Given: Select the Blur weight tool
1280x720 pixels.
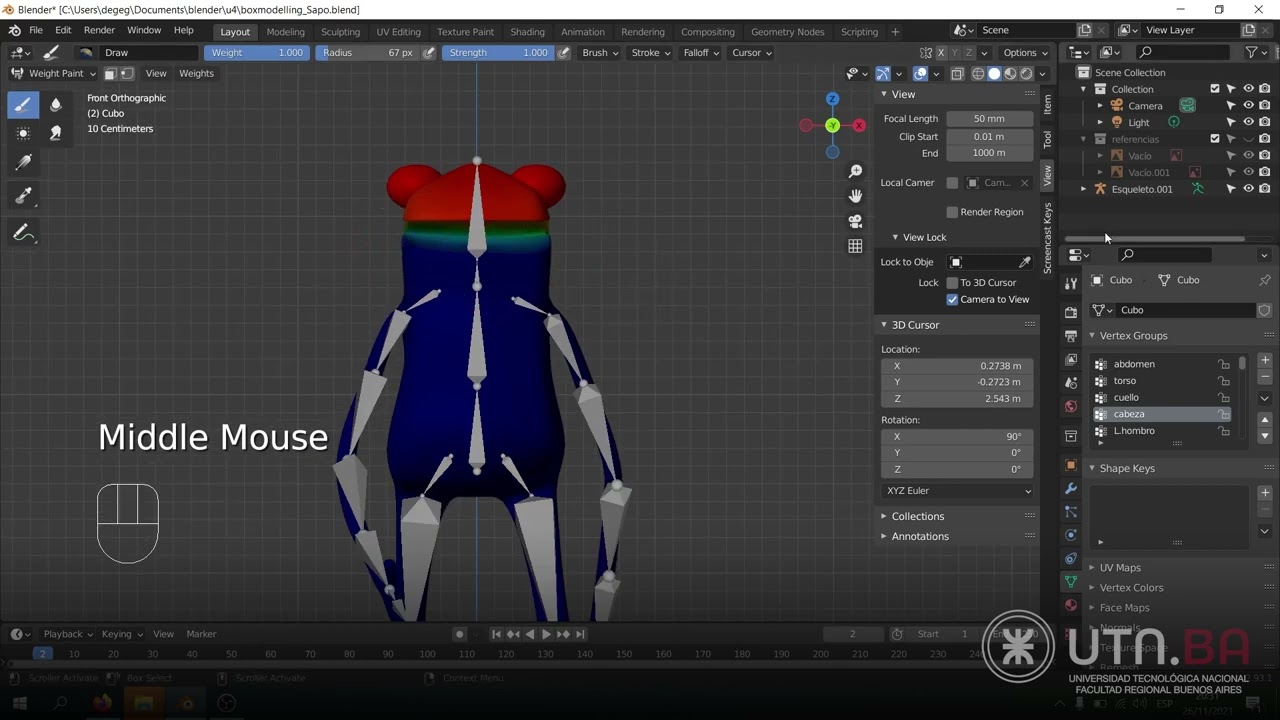Looking at the screenshot, I should [56, 104].
